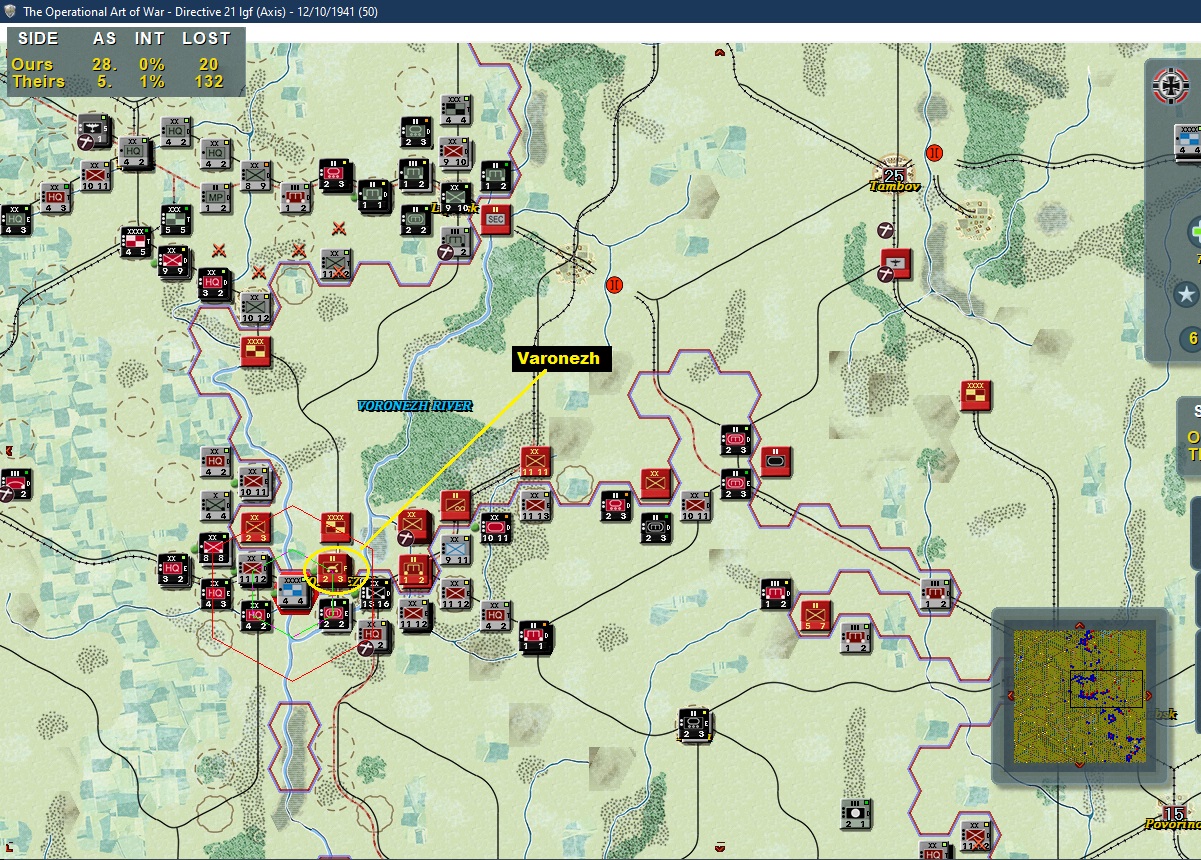Select the XXX 5-5 corps counter
The width and height of the screenshot is (1201, 860).
tap(176, 221)
